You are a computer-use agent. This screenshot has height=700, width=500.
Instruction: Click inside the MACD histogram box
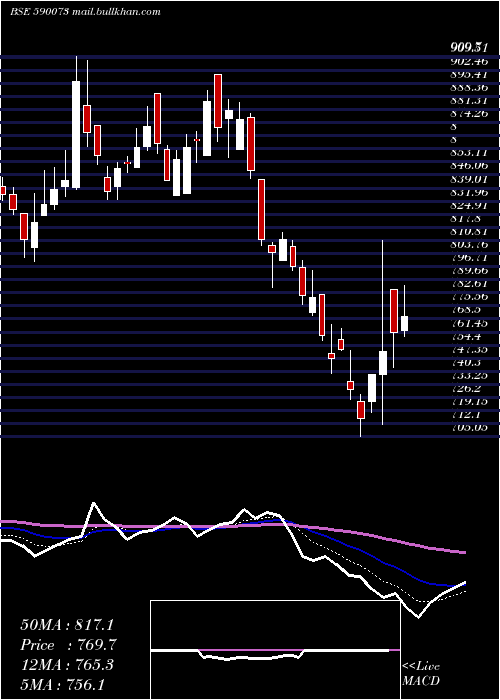[275, 650]
